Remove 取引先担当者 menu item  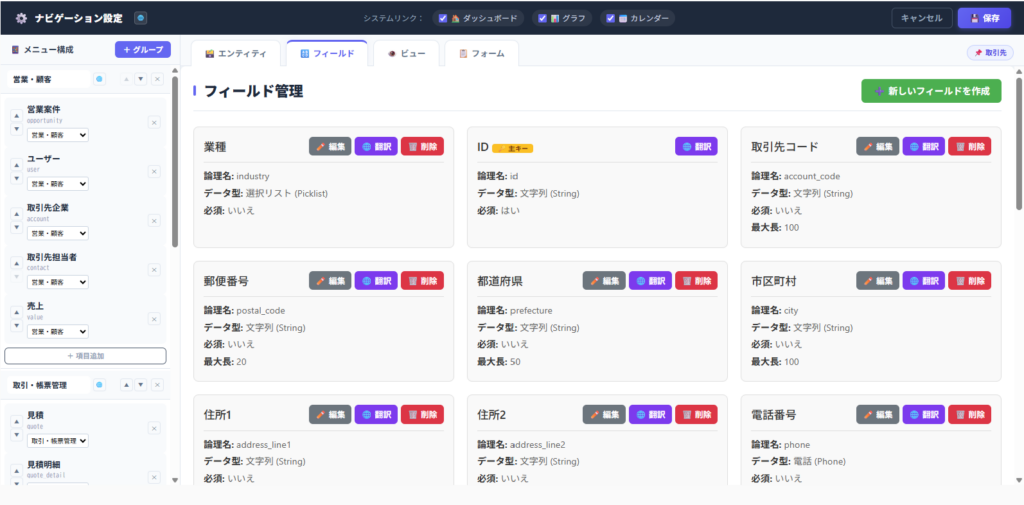(154, 270)
